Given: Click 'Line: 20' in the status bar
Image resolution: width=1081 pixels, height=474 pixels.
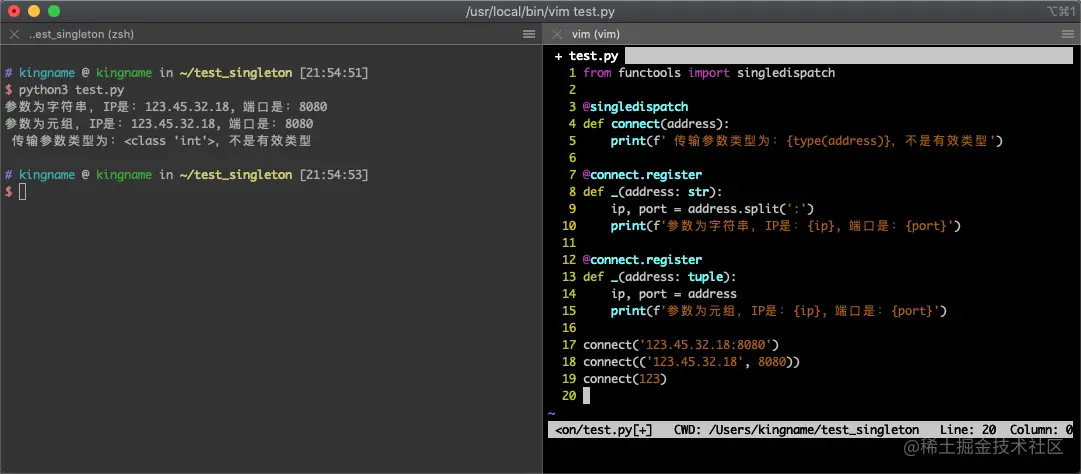Looking at the screenshot, I should click(x=967, y=429).
